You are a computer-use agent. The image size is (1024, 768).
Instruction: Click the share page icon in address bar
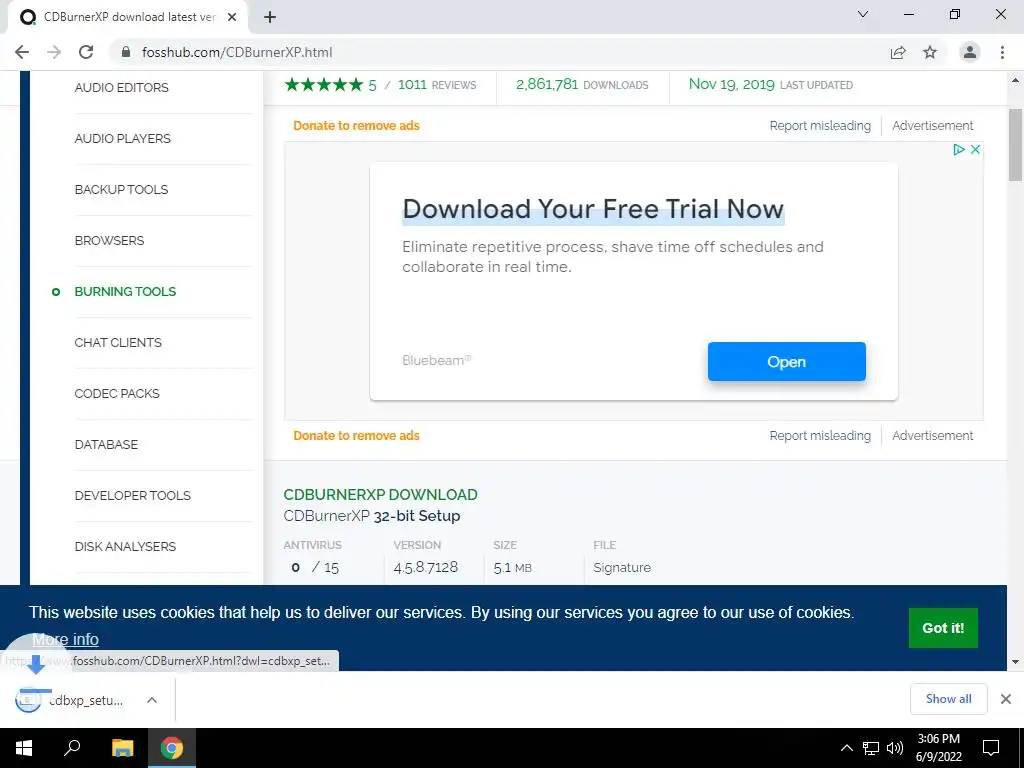click(898, 52)
